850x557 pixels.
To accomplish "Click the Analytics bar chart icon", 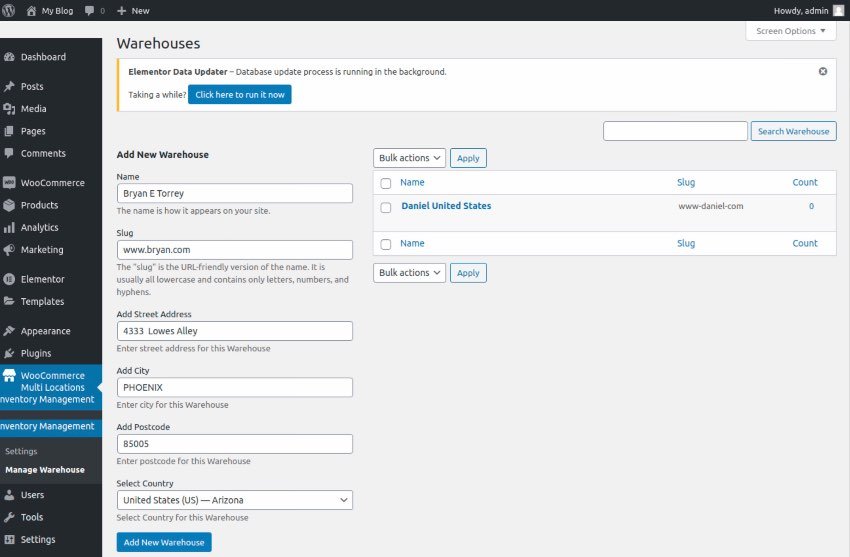I will [9, 228].
